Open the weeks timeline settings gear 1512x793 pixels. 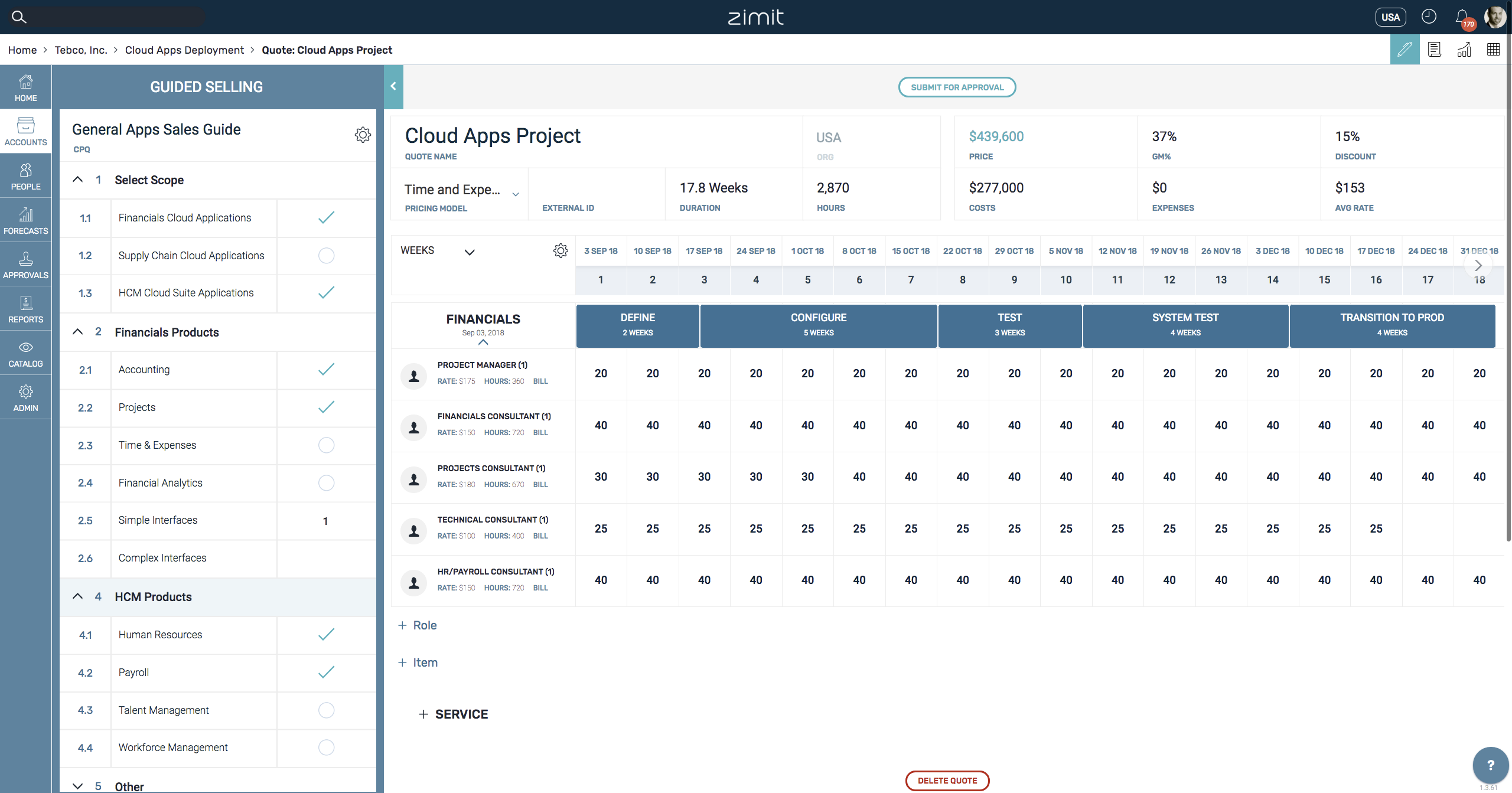pyautogui.click(x=561, y=250)
